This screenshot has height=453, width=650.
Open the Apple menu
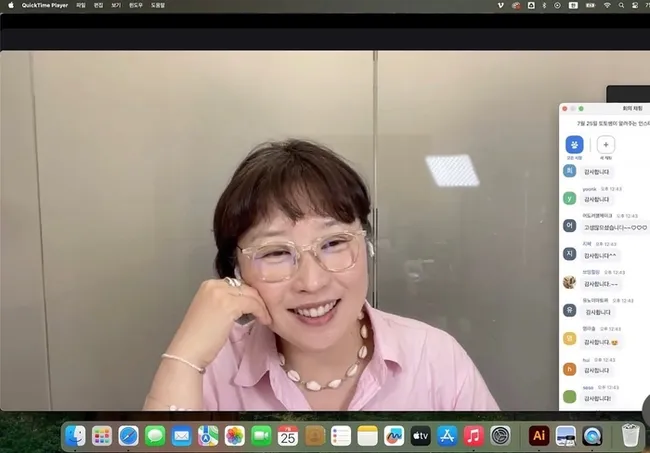[9, 5]
